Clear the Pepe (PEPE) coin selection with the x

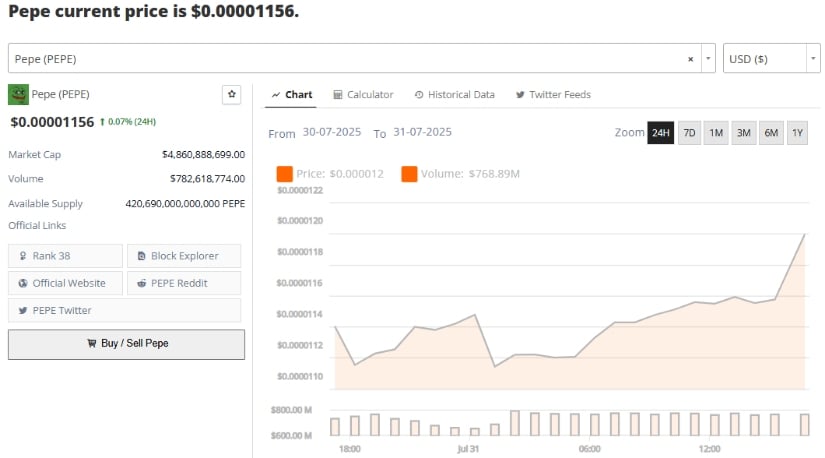pyautogui.click(x=690, y=59)
